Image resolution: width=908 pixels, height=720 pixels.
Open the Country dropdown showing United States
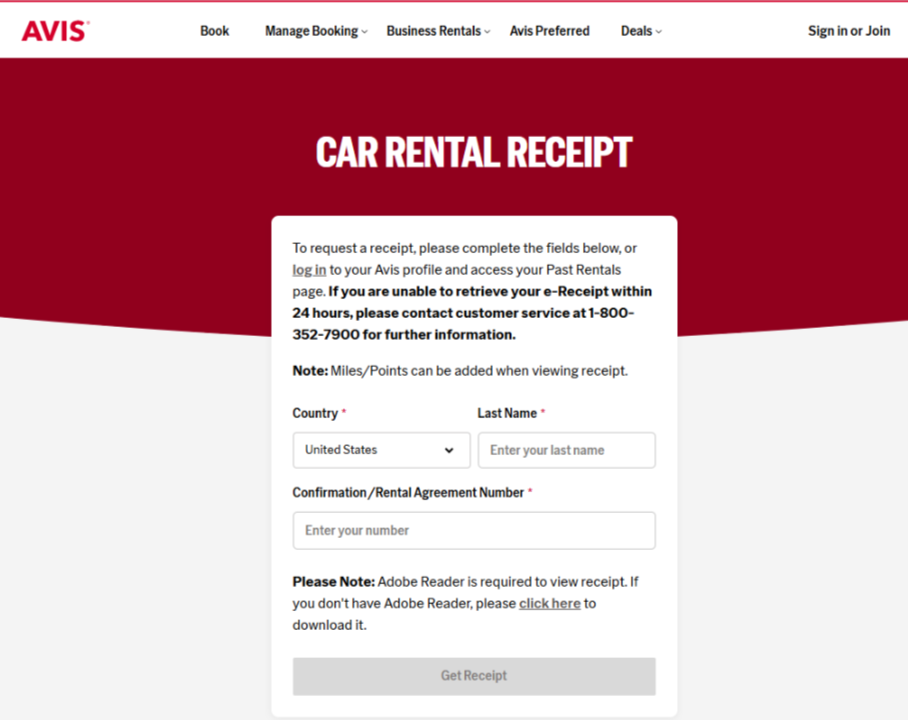click(x=370, y=450)
